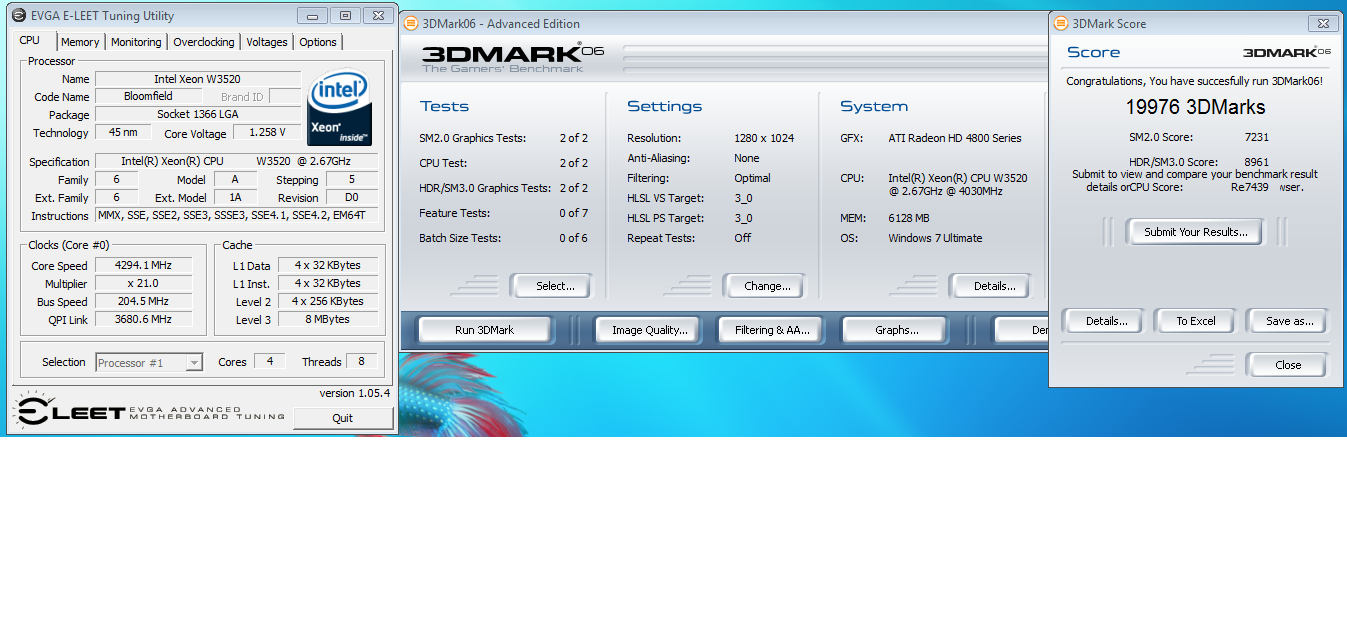This screenshot has width=1347, height=630.
Task: Click the OS value Windows 7 Ultimate
Action: tap(935, 238)
